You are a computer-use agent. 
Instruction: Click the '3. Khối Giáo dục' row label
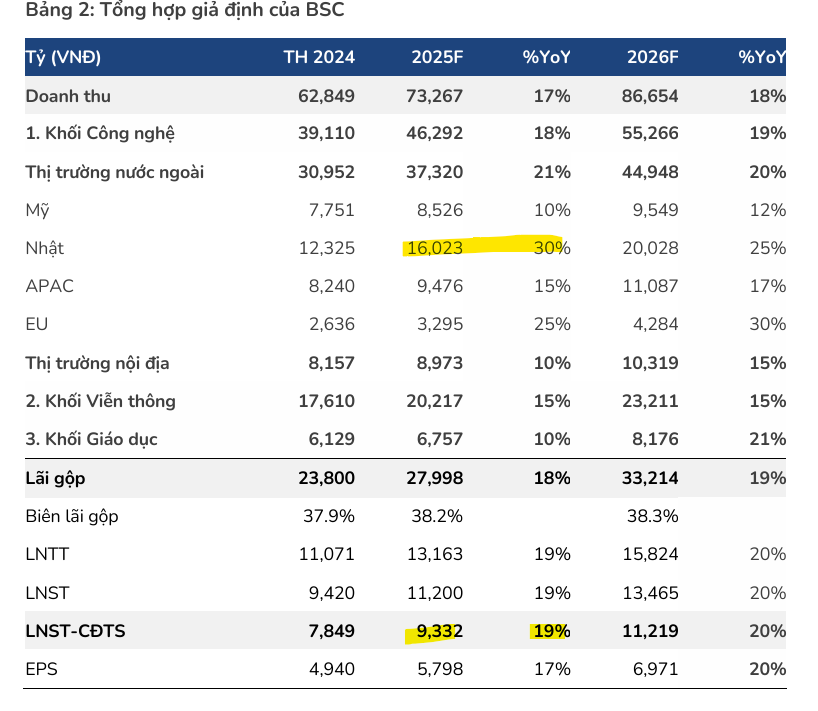[x=91, y=439]
